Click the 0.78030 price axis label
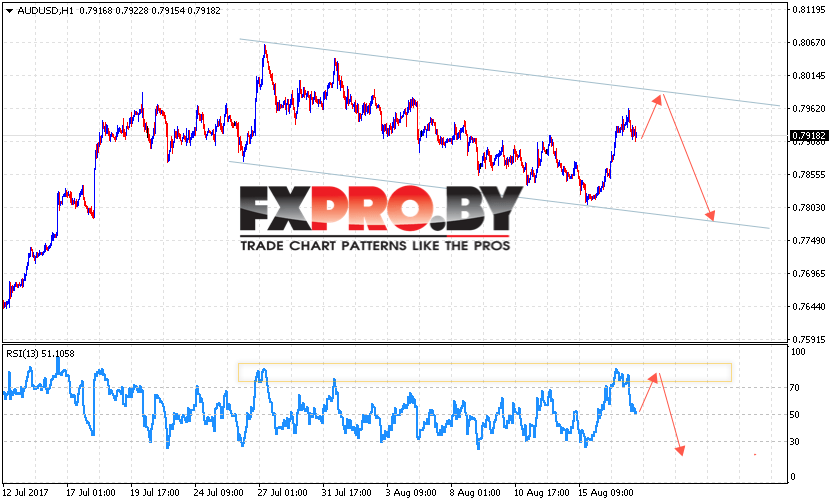The image size is (830, 504). coord(808,208)
